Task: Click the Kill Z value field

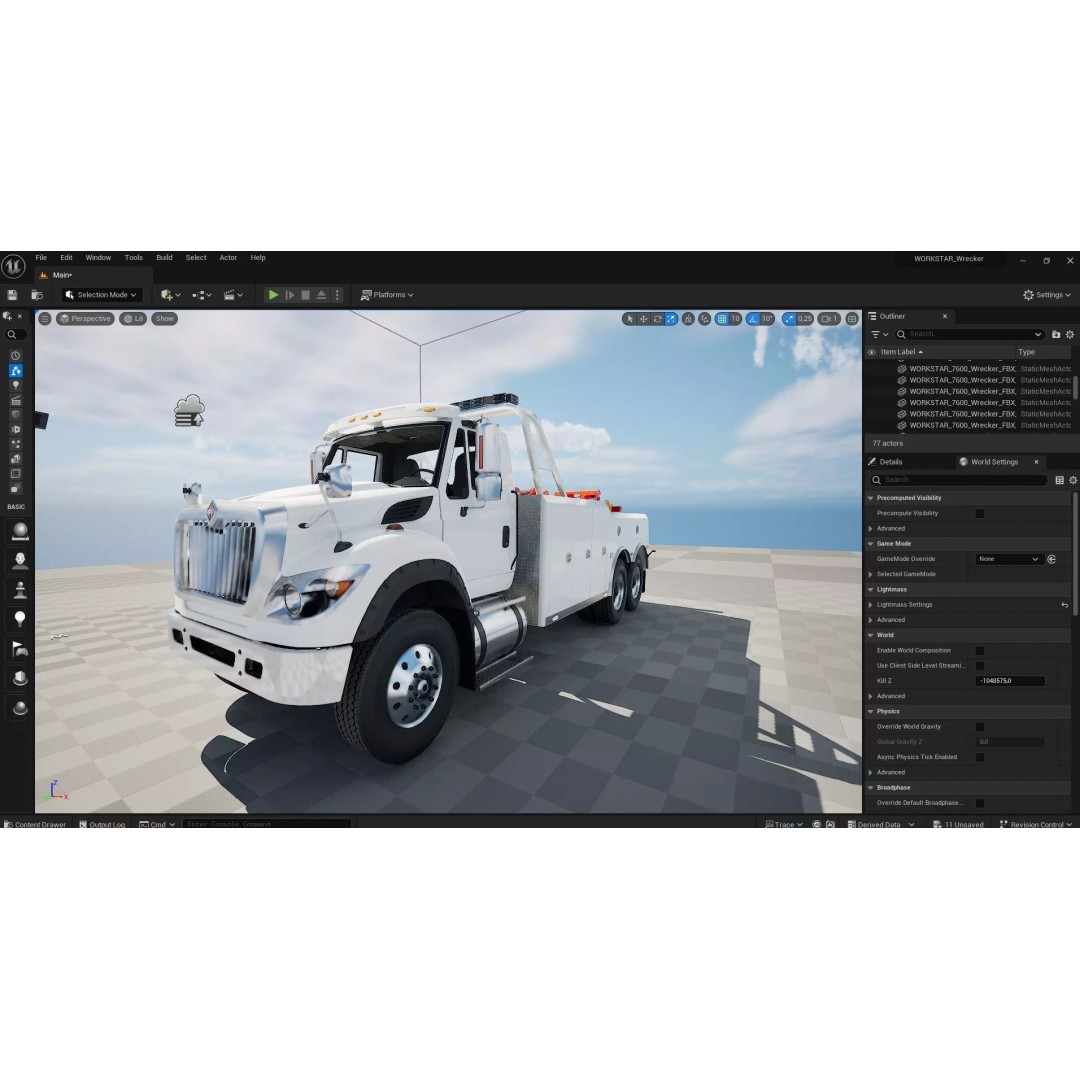Action: coord(1010,681)
